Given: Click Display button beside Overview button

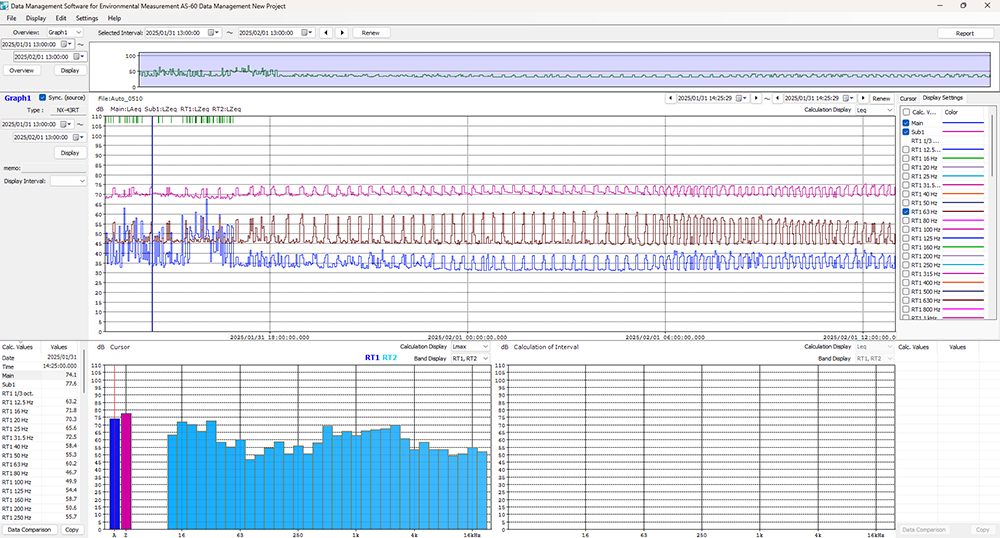Looking at the screenshot, I should point(70,71).
